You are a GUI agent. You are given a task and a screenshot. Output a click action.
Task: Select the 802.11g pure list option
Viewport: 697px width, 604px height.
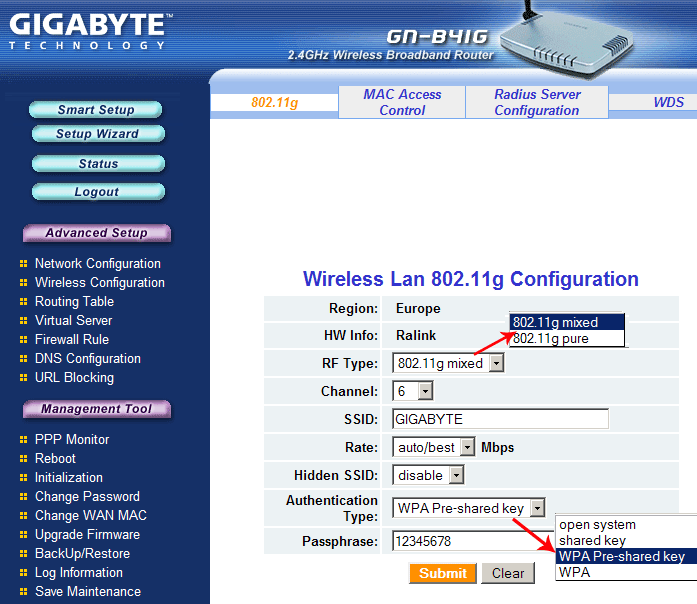pyautogui.click(x=567, y=339)
